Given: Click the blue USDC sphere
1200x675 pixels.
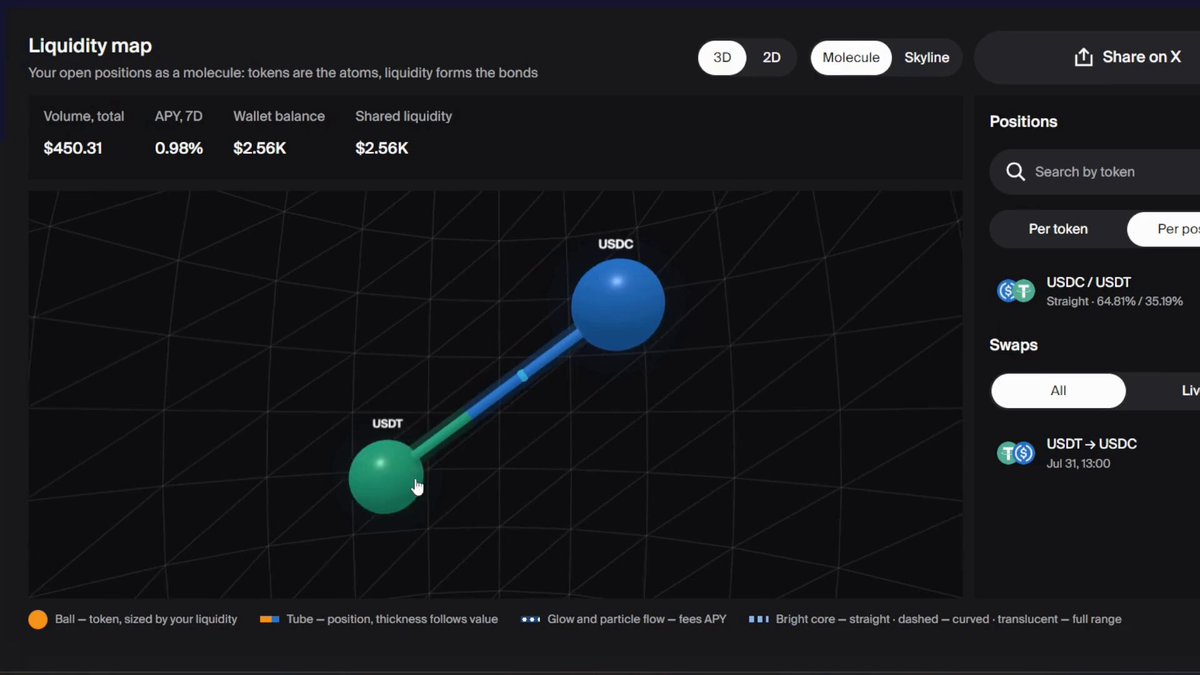Looking at the screenshot, I should [x=618, y=304].
